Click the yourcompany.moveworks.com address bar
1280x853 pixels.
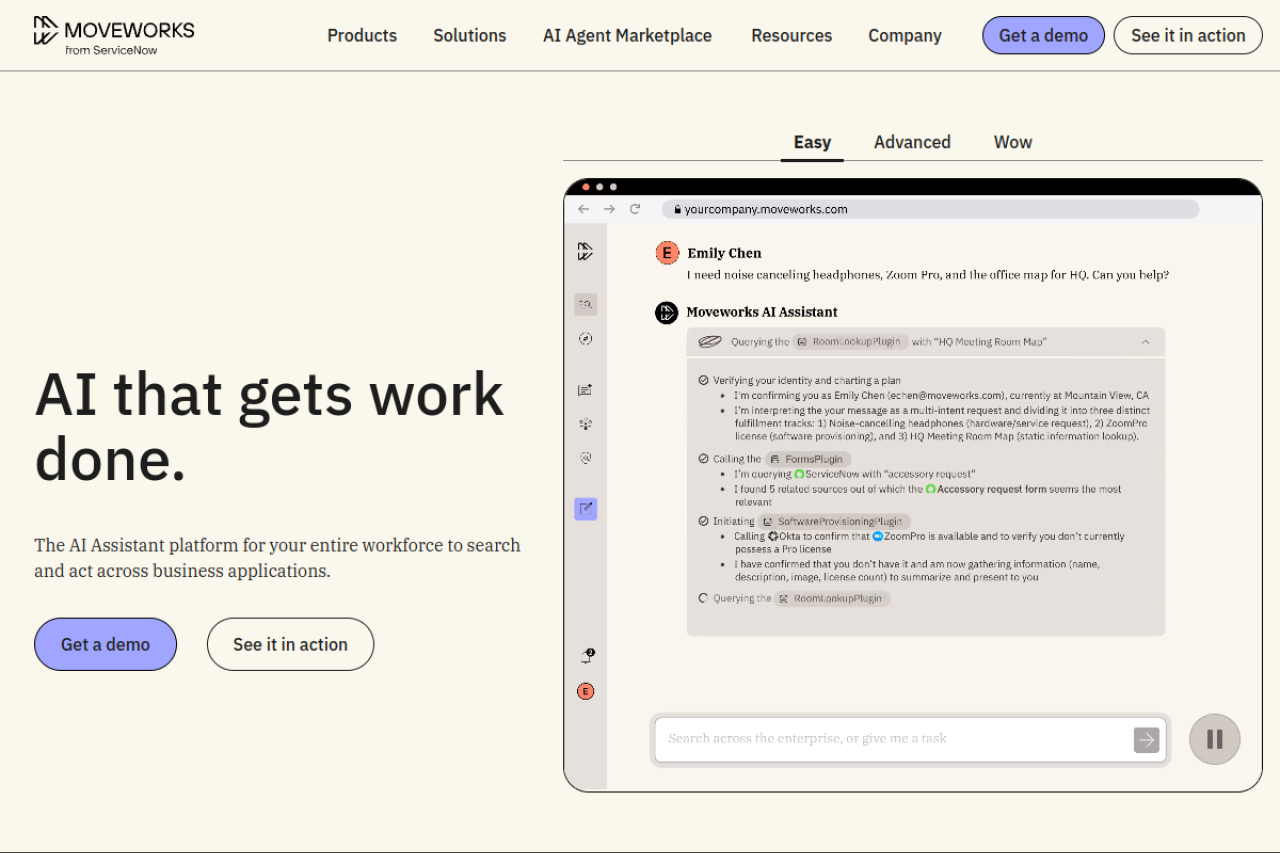coord(930,209)
